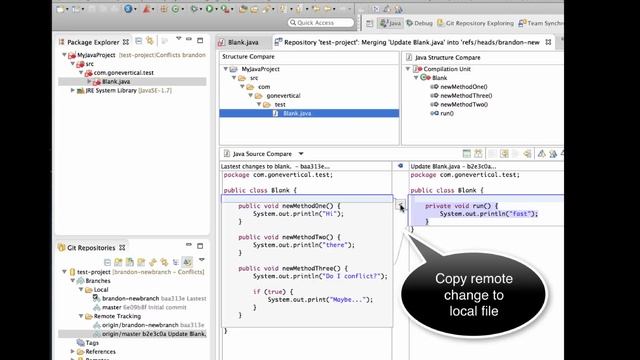This screenshot has height=360, width=640.
Task: Click the New Java Class icon
Action: 175,9
